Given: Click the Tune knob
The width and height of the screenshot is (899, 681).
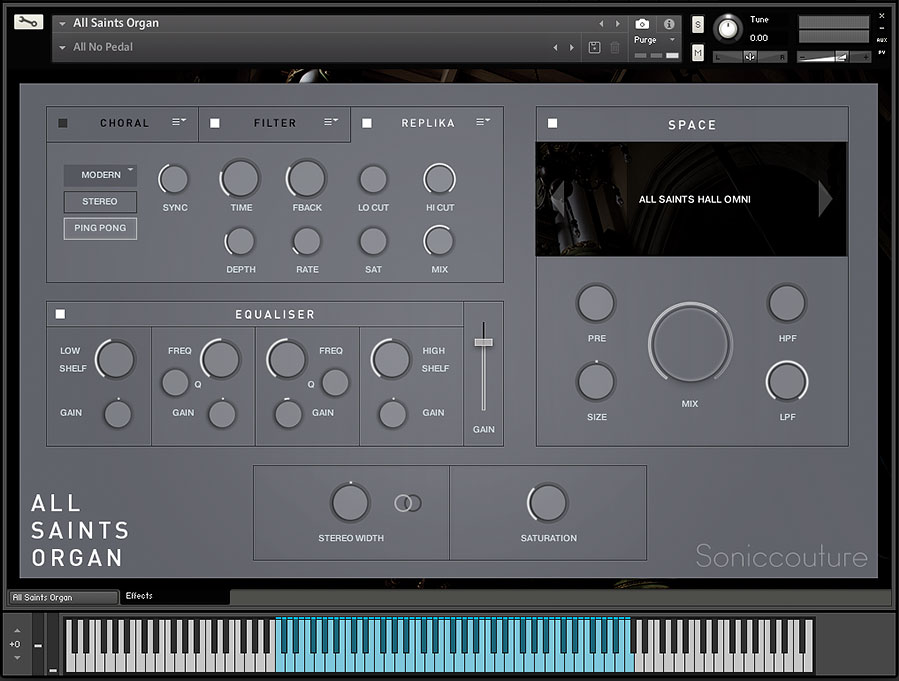Looking at the screenshot, I should click(x=728, y=29).
